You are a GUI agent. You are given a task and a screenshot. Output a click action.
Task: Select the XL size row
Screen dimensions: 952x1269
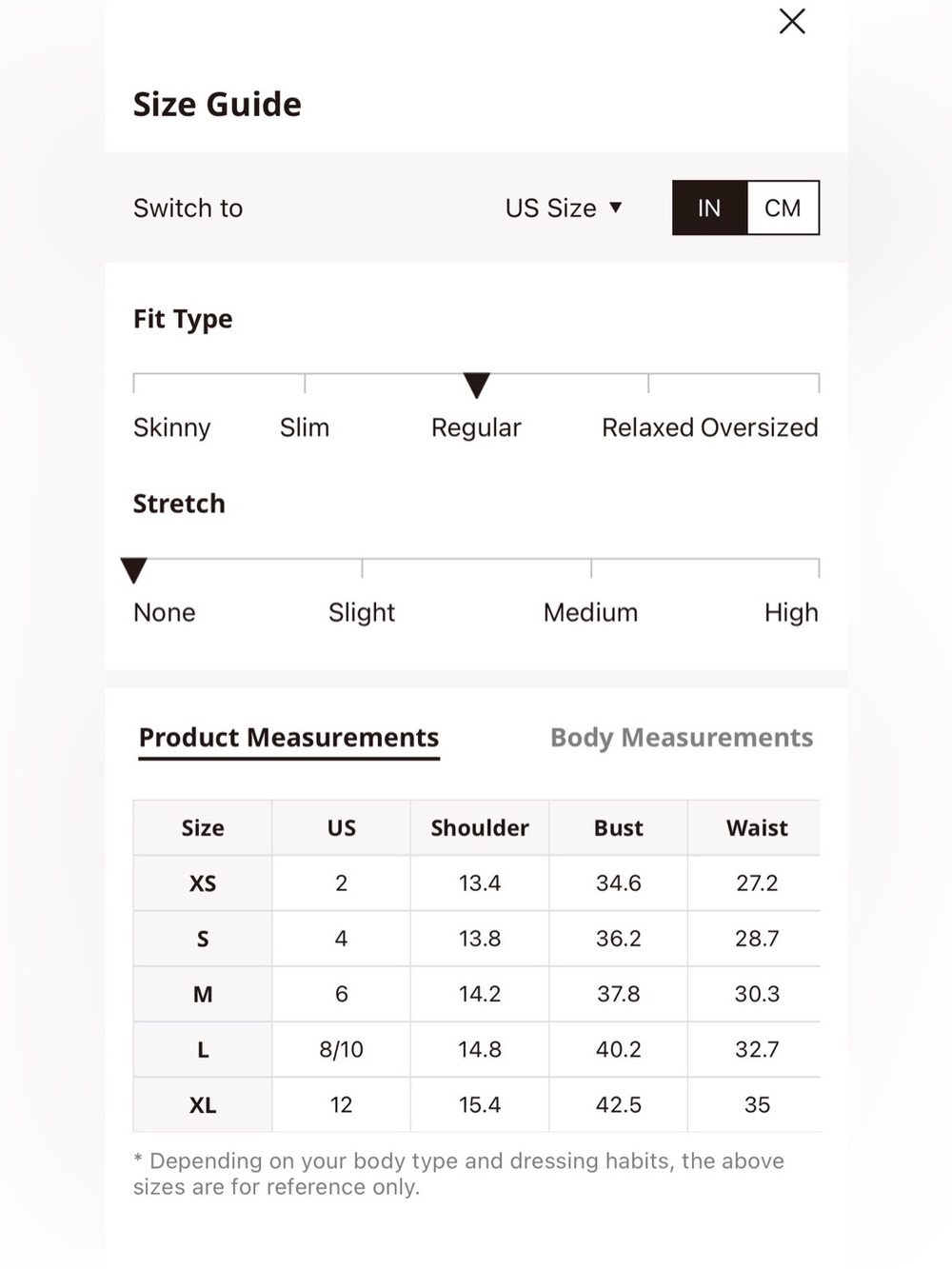[476, 1104]
